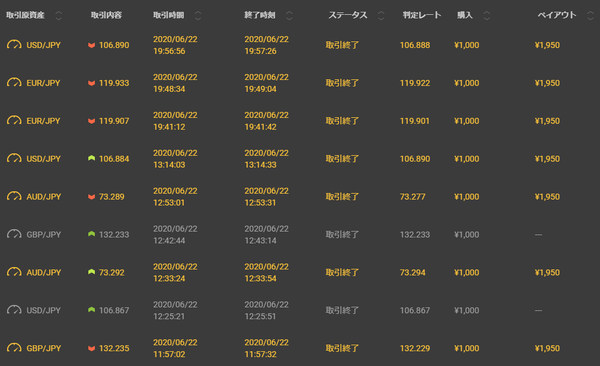
Task: Click judgment rate 119.901
Action: pyautogui.click(x=415, y=121)
